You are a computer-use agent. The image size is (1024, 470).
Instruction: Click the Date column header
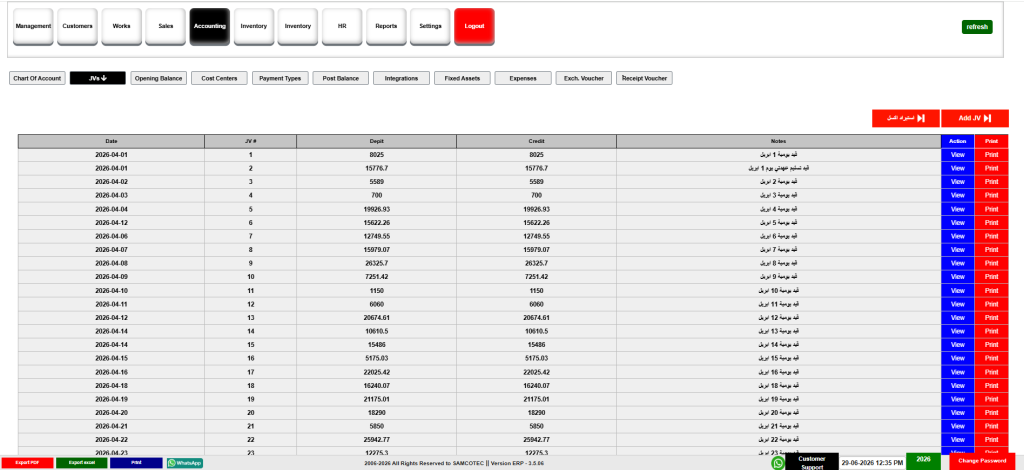111,141
